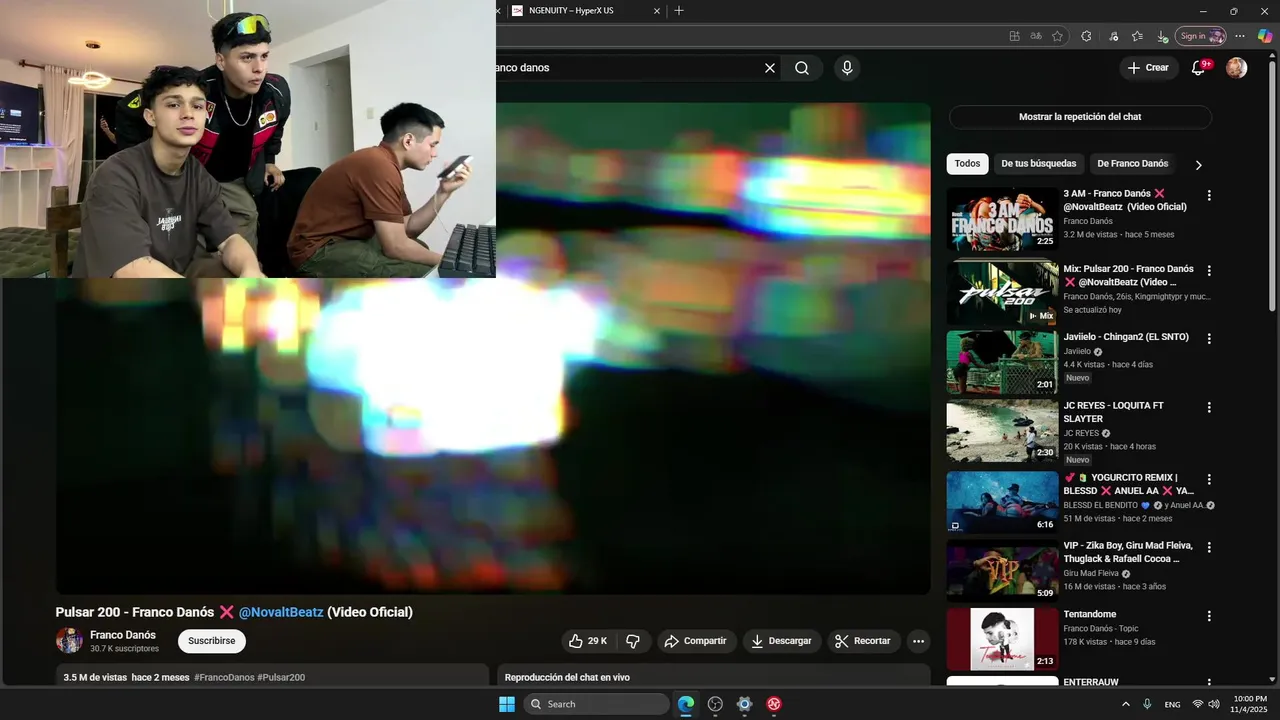The width and height of the screenshot is (1280, 720).
Task: Click the taskbar microphone tray icon
Action: [x=1147, y=704]
